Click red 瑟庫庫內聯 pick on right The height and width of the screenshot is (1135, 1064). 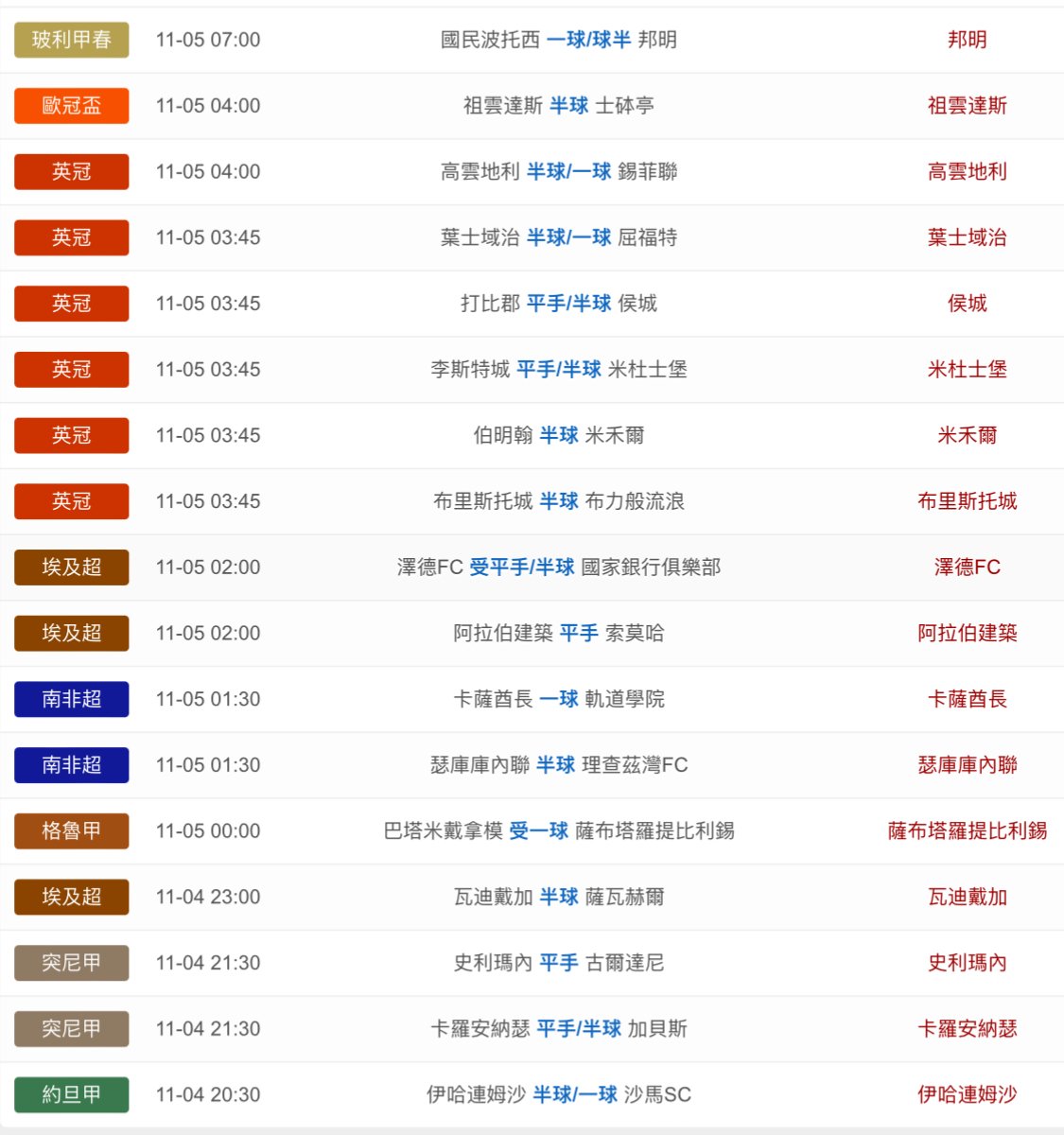point(967,765)
